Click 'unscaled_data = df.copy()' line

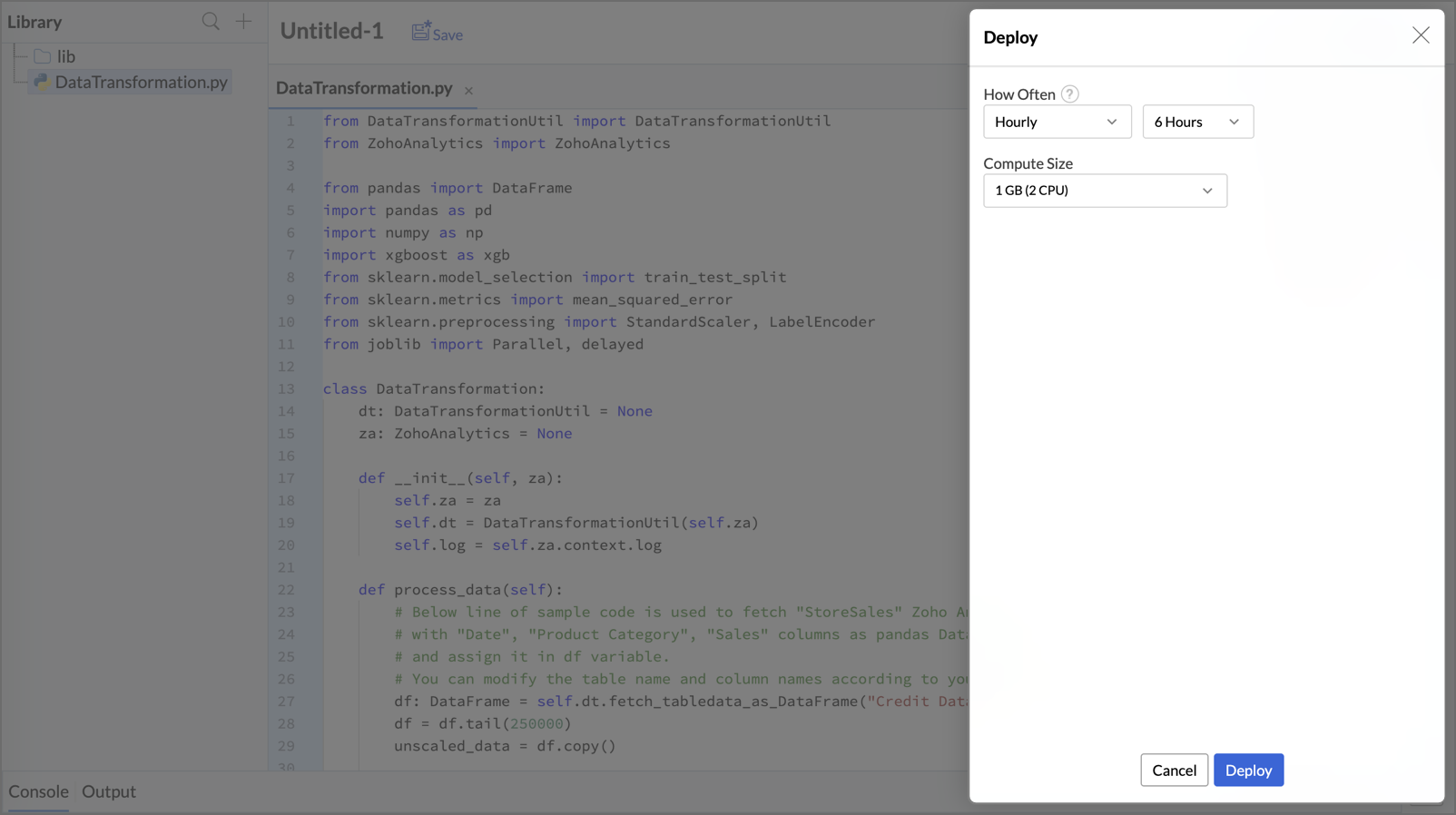(x=505, y=746)
